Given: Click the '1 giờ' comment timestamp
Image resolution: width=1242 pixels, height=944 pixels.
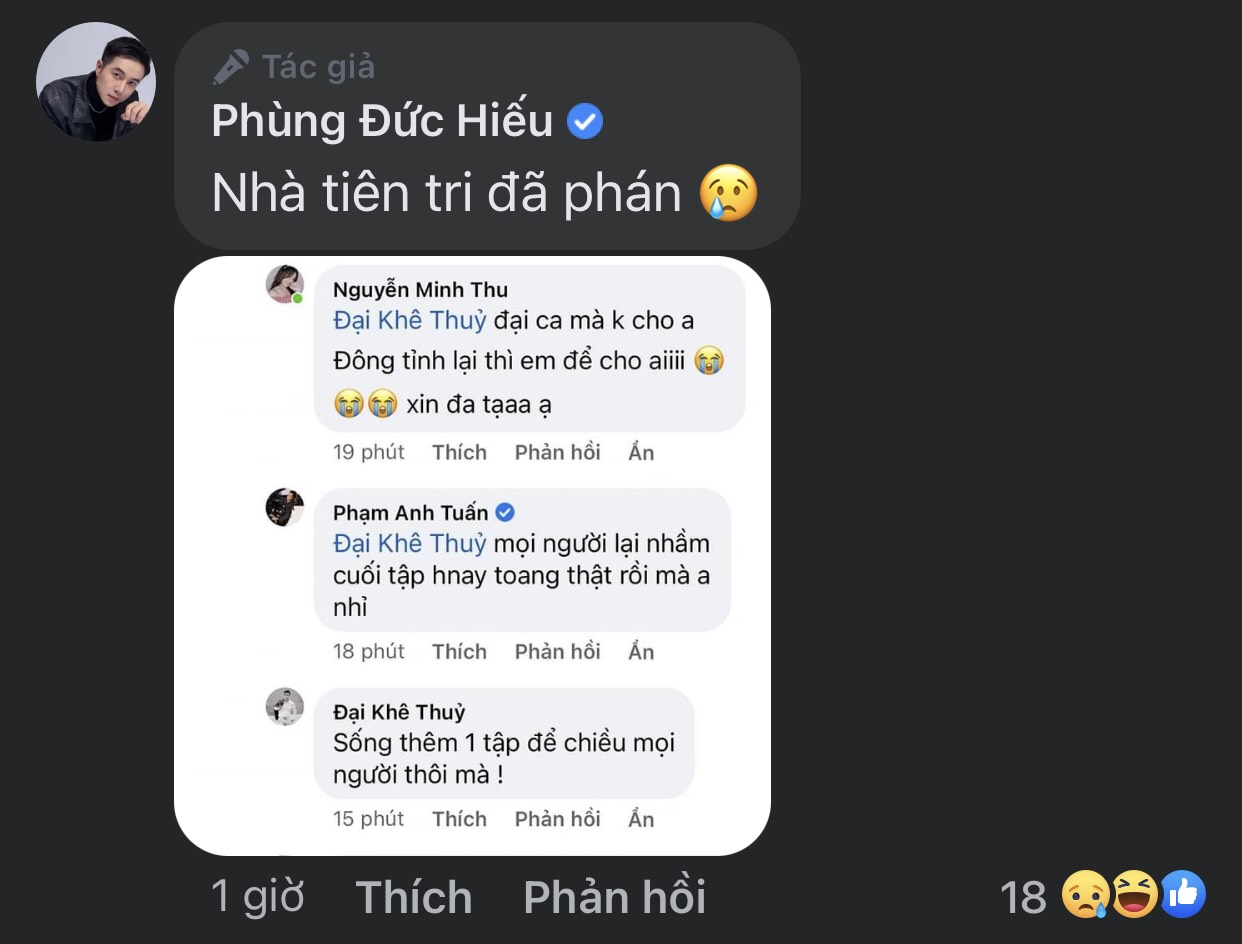Looking at the screenshot, I should (x=257, y=897).
